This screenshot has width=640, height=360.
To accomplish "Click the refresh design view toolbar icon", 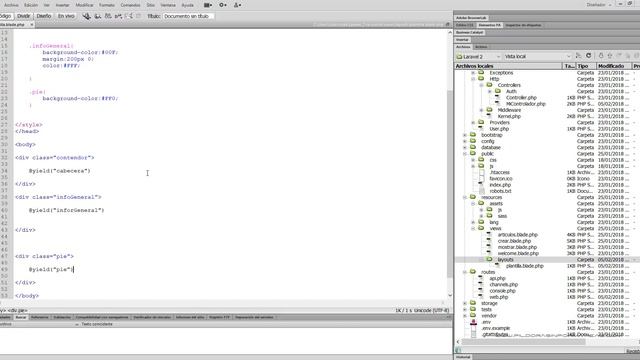I will click(x=138, y=16).
